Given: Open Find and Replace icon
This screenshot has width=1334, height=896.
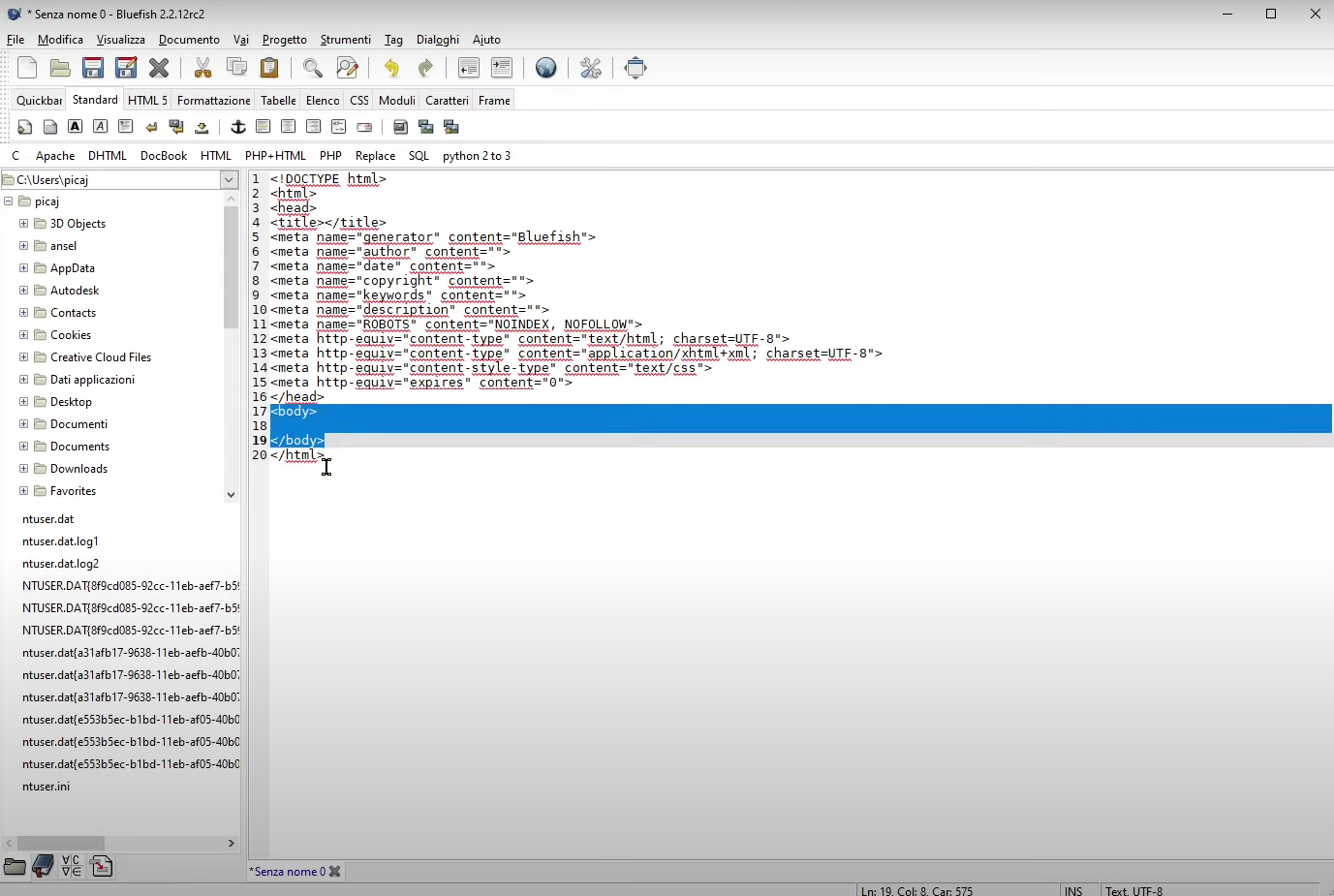Looking at the screenshot, I should [347, 68].
